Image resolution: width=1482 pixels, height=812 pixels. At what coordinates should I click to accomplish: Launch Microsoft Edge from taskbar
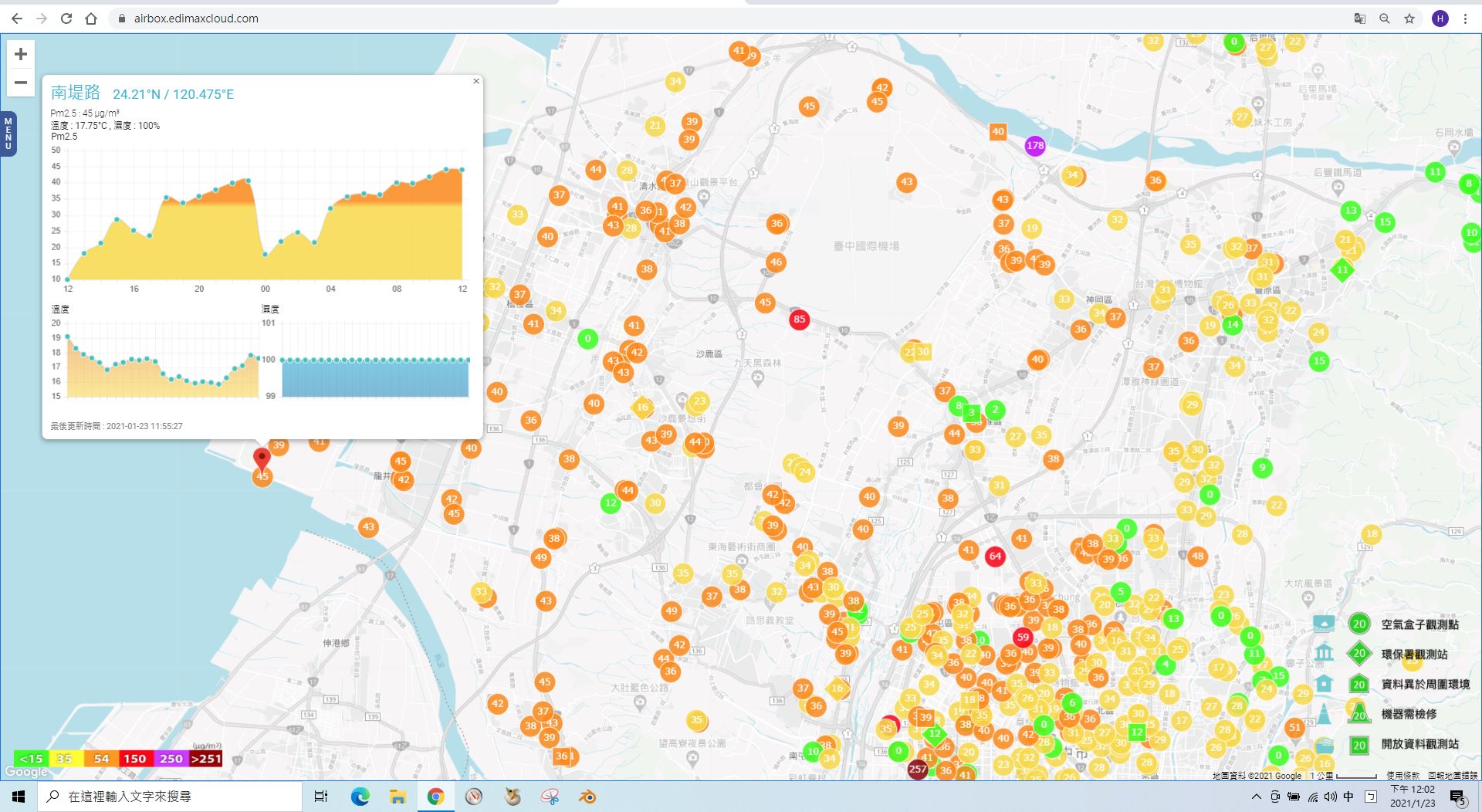360,797
